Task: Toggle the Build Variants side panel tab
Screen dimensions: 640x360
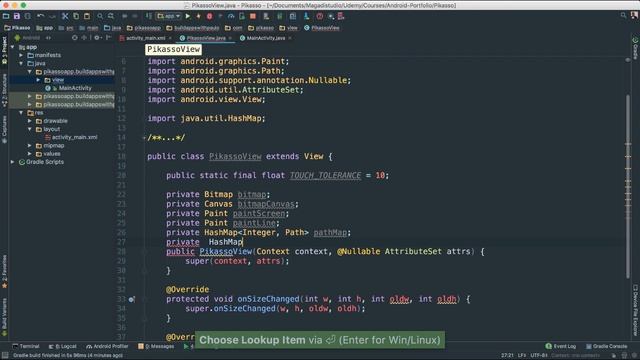Action: pyautogui.click(x=4, y=317)
